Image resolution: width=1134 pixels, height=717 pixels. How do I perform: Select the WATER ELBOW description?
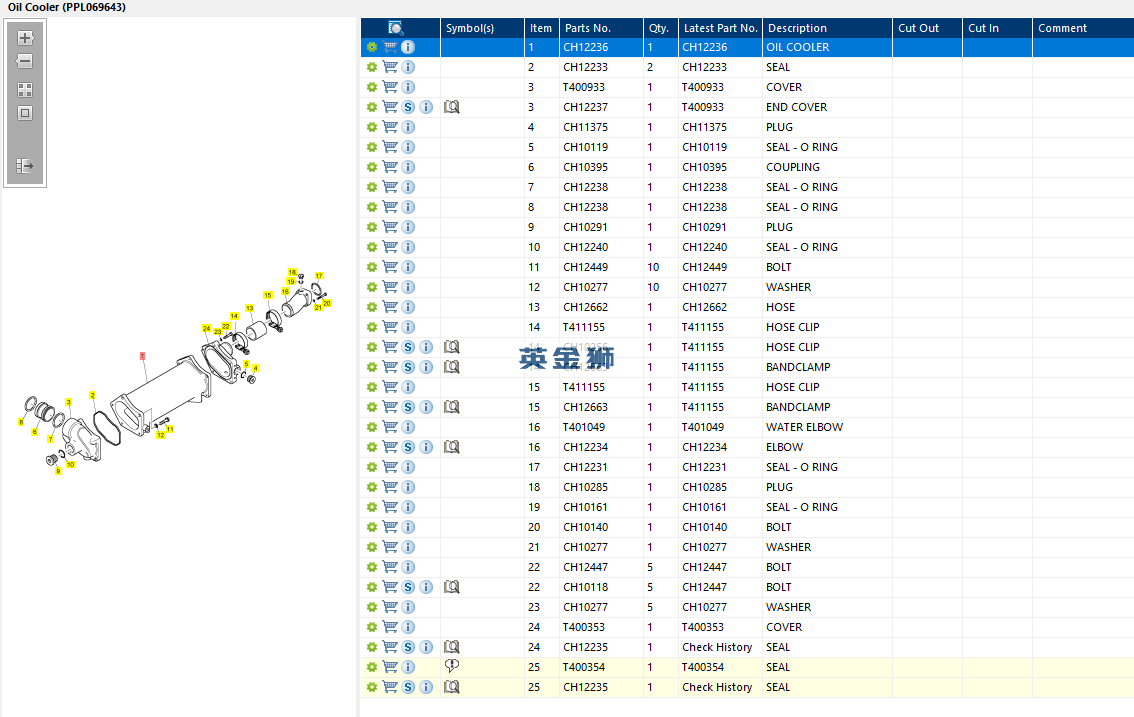[804, 427]
